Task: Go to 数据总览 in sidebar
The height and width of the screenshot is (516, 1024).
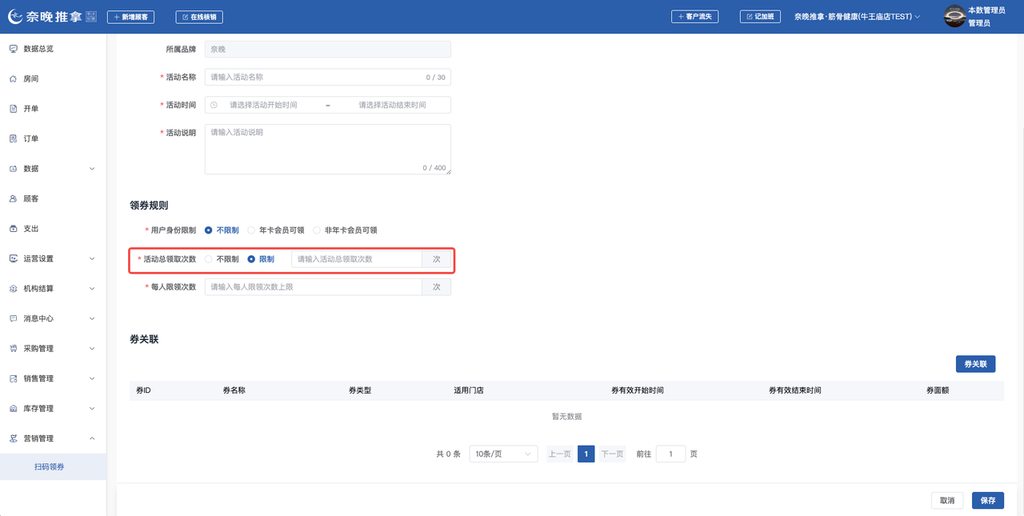Action: pos(53,49)
